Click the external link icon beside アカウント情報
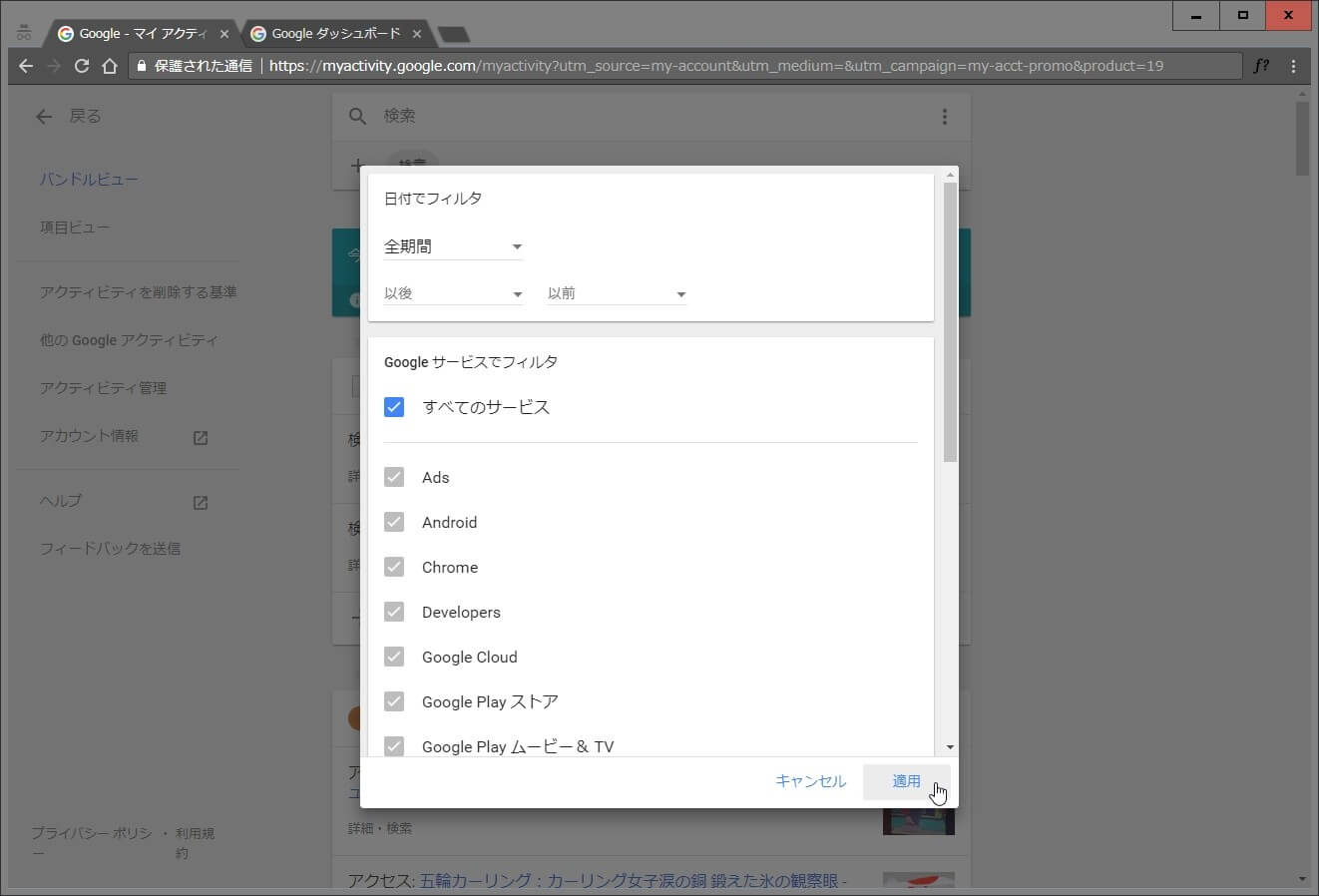Image resolution: width=1319 pixels, height=896 pixels. coord(201,437)
